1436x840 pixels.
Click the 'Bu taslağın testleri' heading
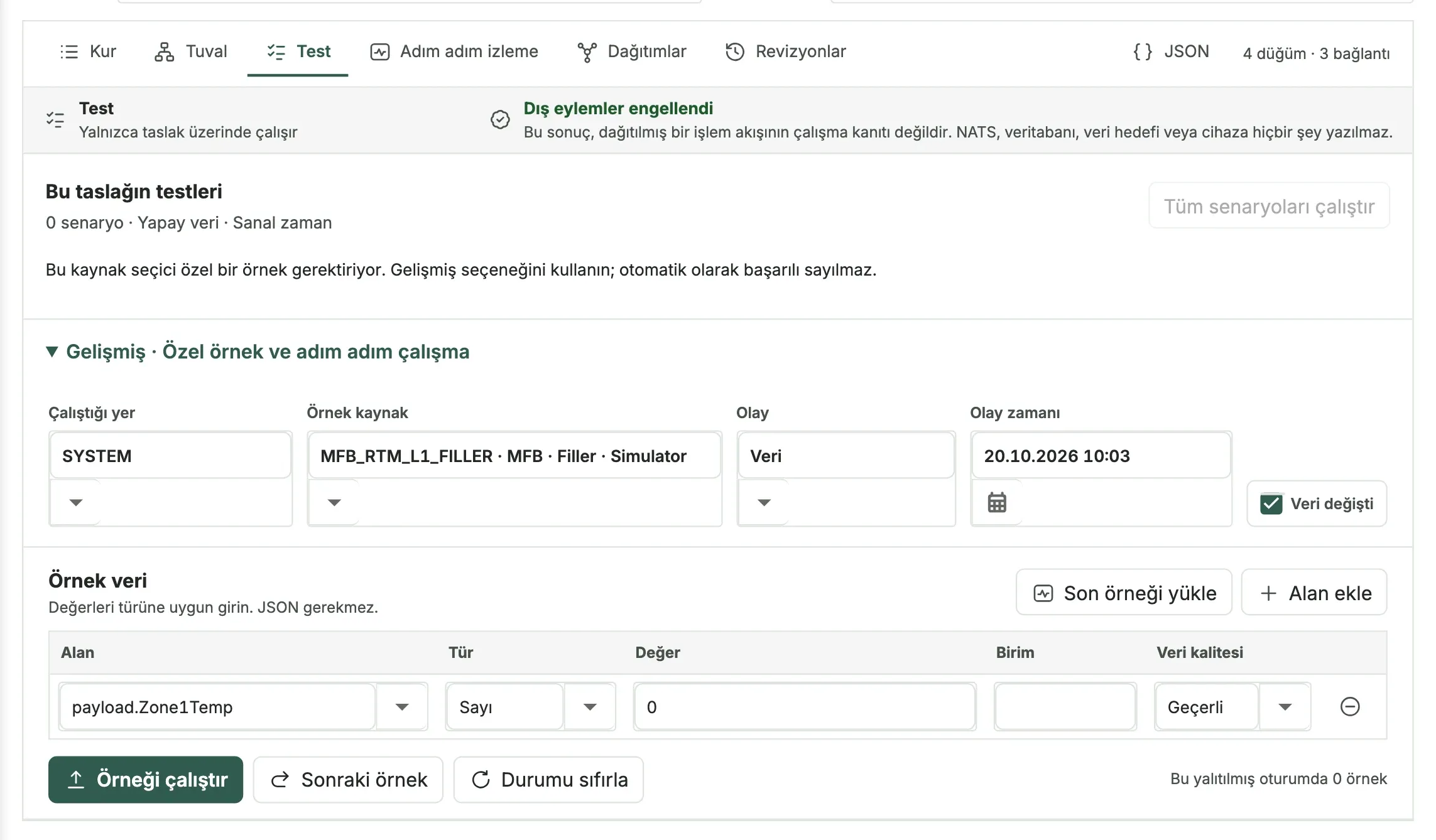click(134, 191)
